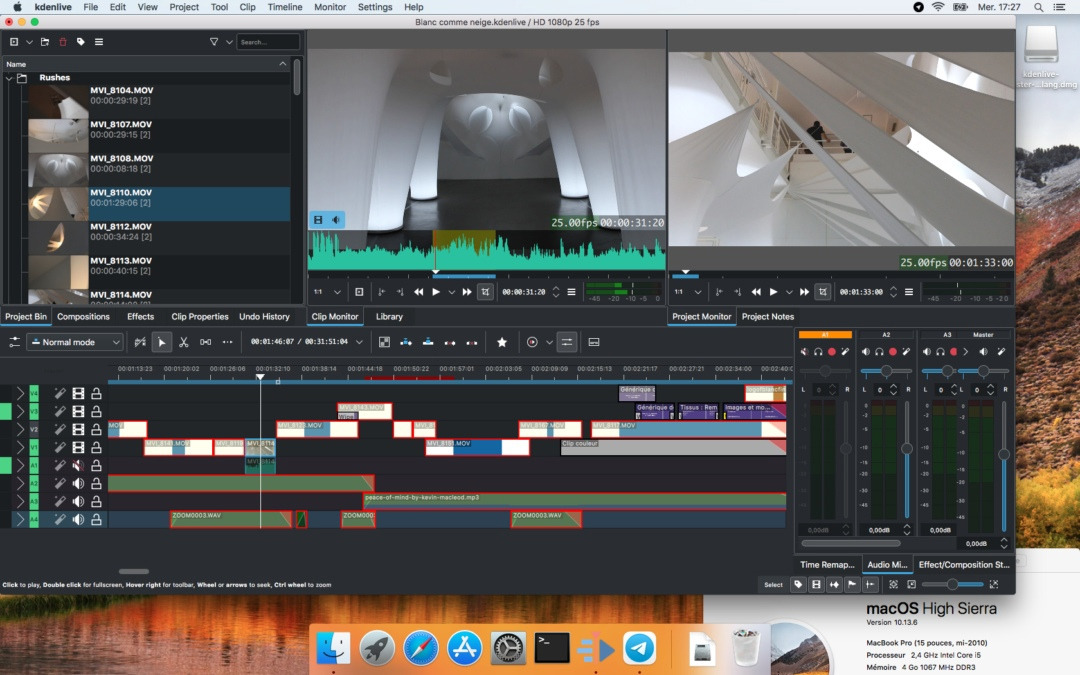Click the favorite effects star icon
Viewport: 1080px width, 675px height.
pos(502,342)
